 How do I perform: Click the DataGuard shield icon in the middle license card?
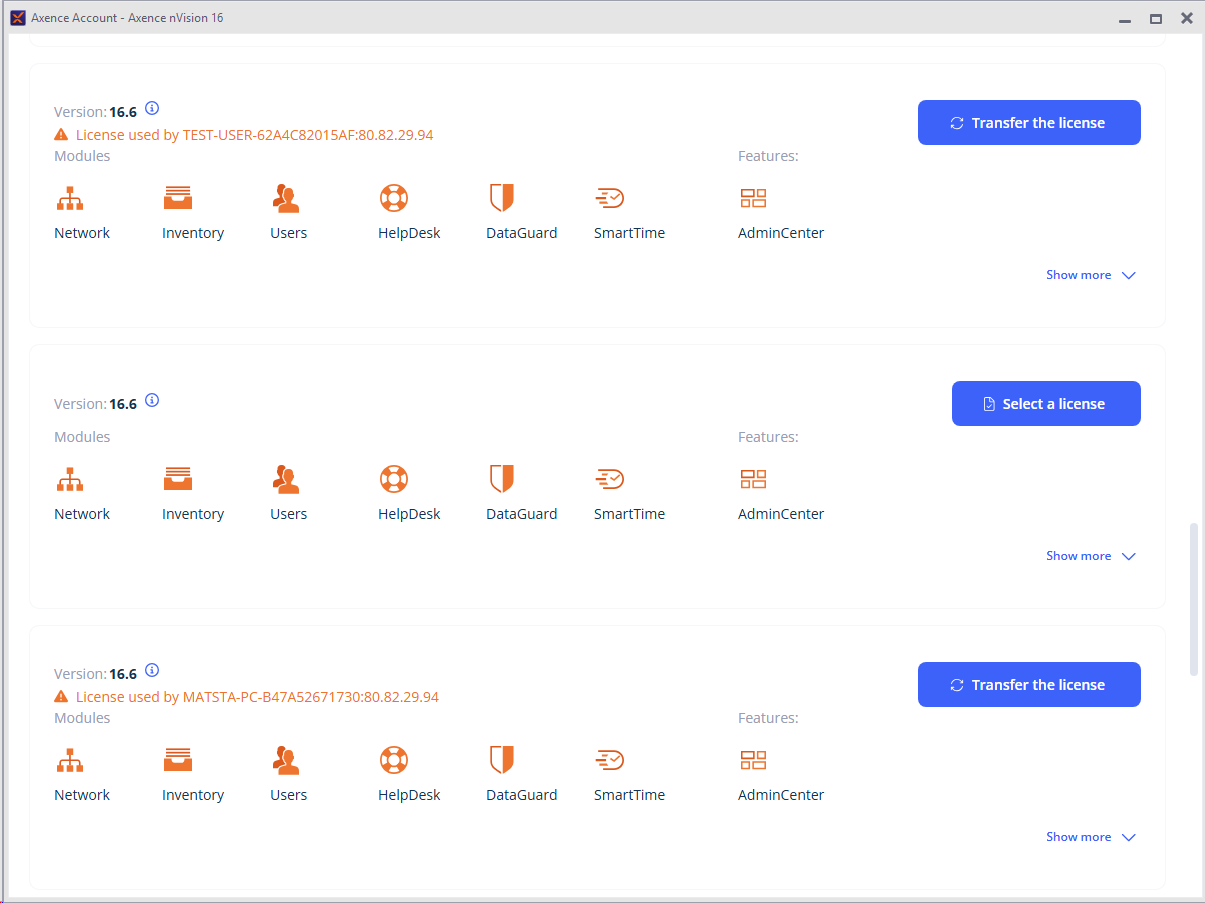[501, 479]
